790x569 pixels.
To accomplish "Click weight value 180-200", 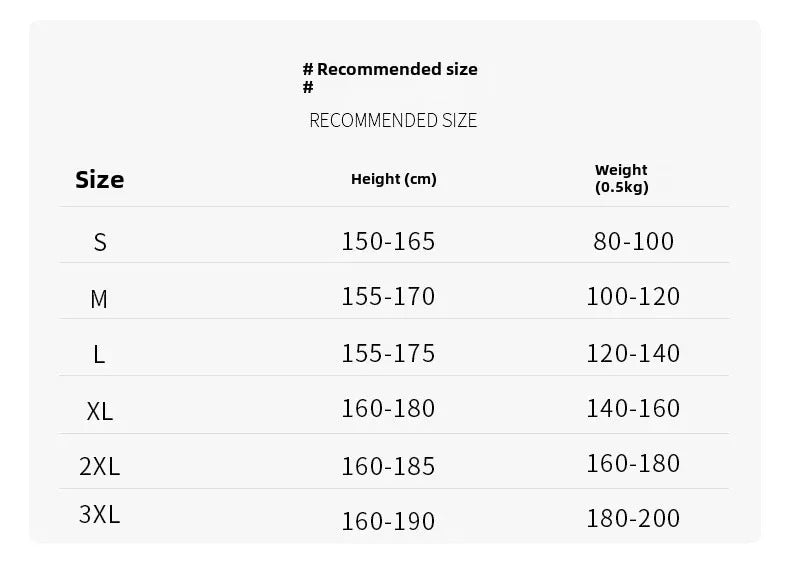I will [x=633, y=518].
